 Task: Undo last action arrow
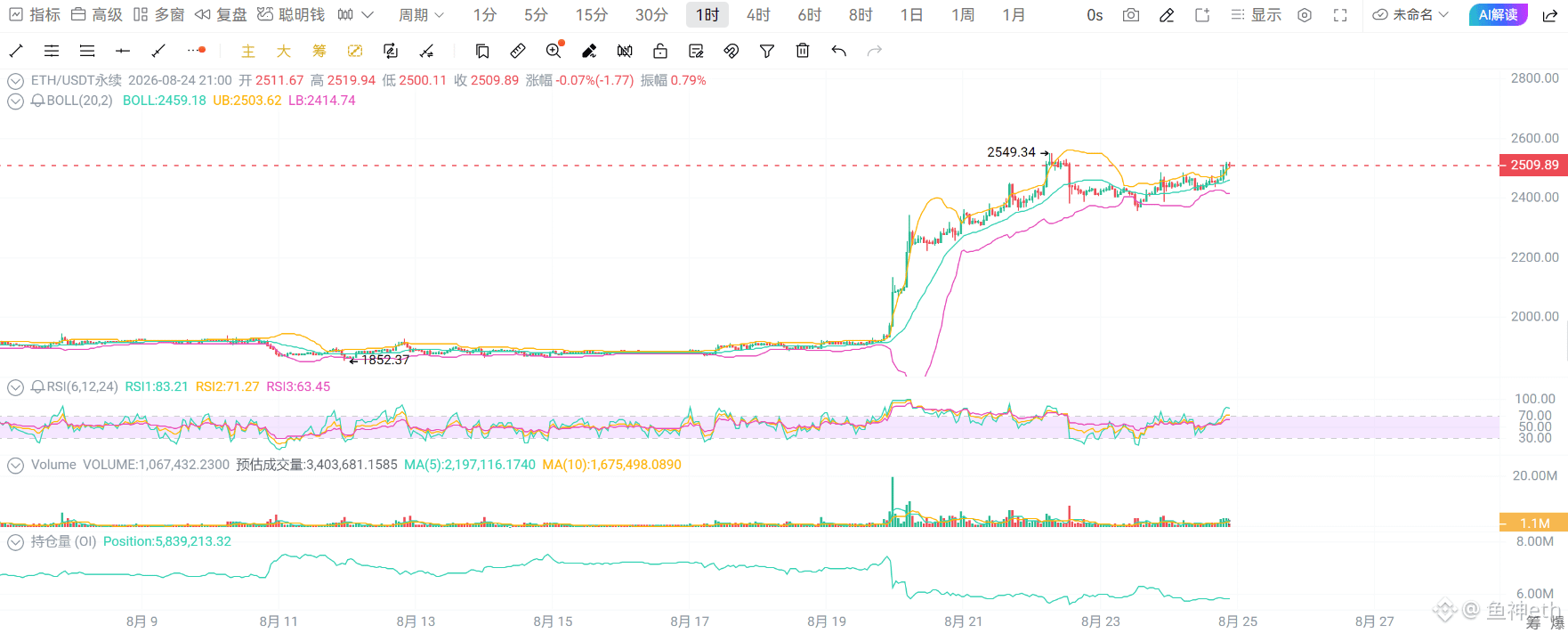(838, 51)
